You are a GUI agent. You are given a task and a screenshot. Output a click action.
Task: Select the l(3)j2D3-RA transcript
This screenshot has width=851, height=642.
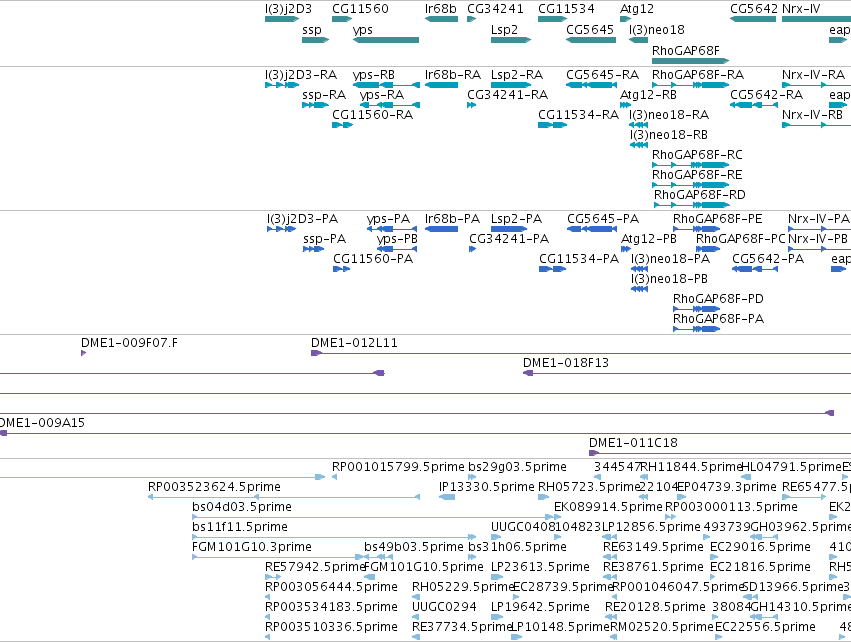click(282, 85)
